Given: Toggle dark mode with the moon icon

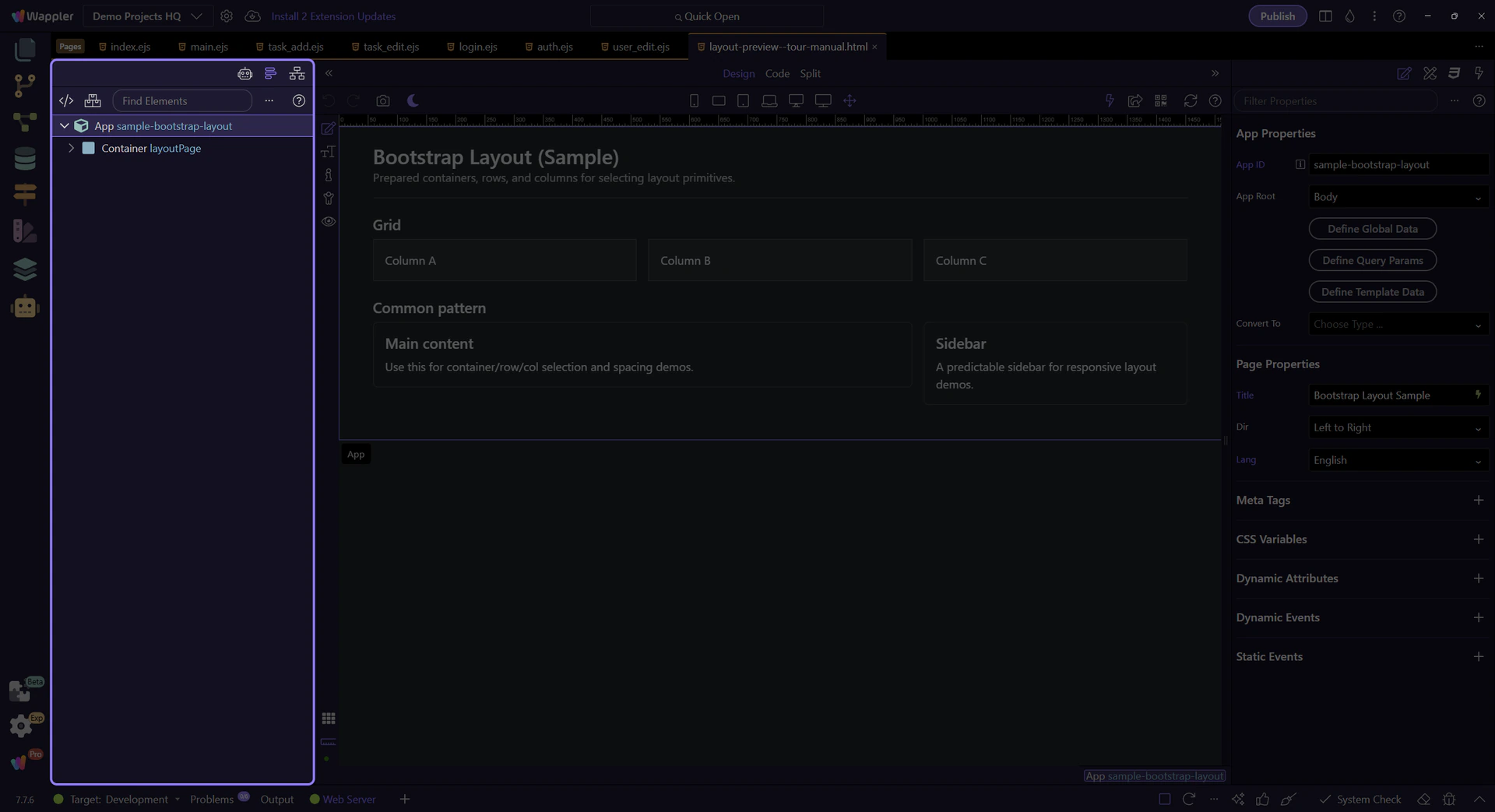Looking at the screenshot, I should tap(413, 101).
